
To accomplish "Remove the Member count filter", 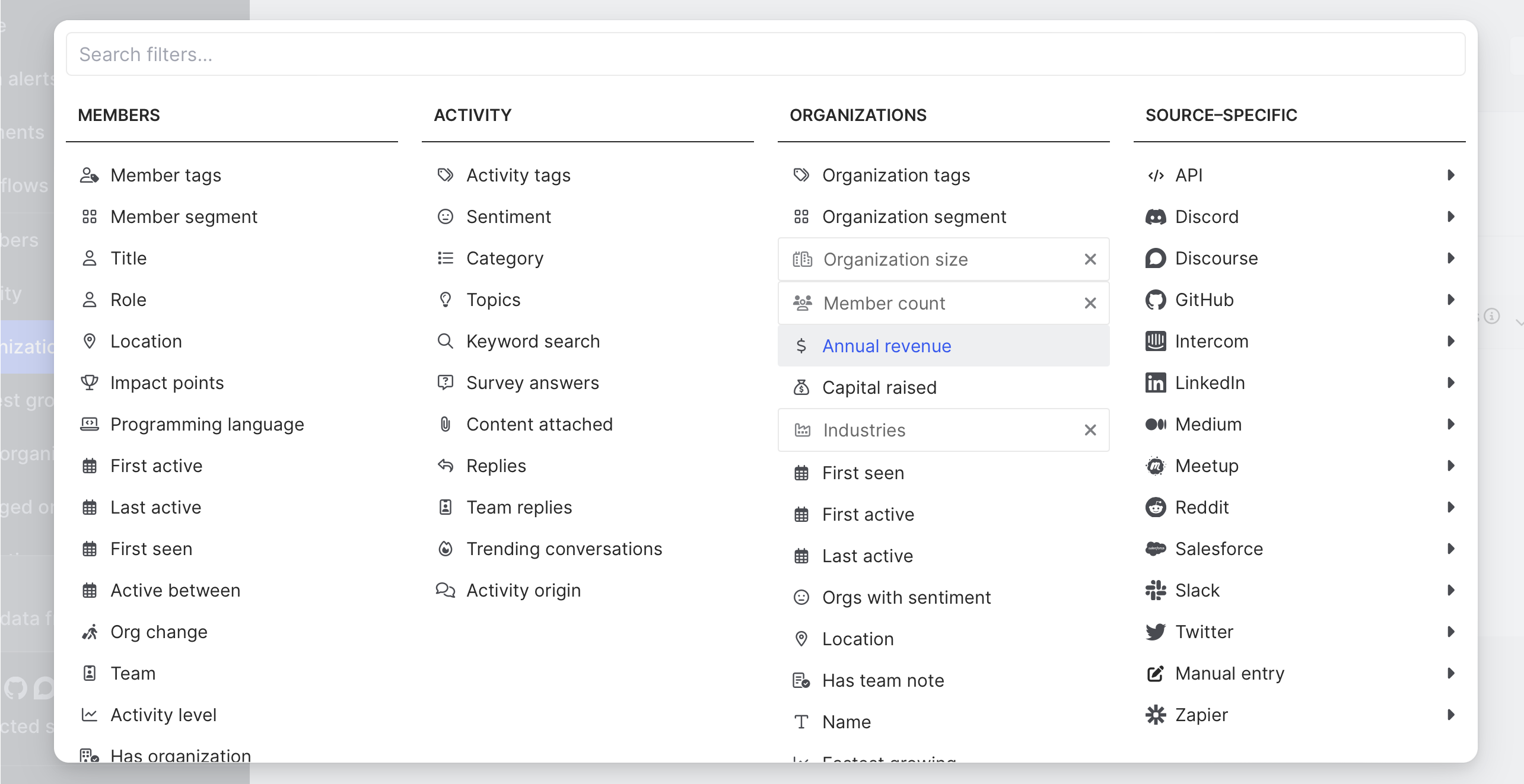I will point(1090,304).
